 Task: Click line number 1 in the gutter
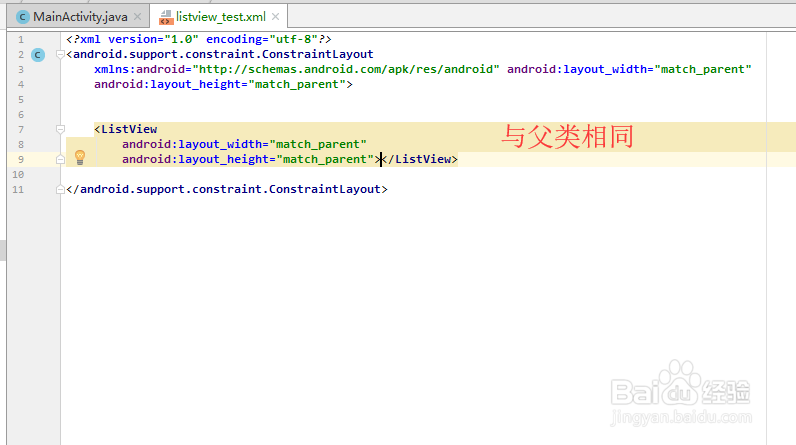[21, 40]
